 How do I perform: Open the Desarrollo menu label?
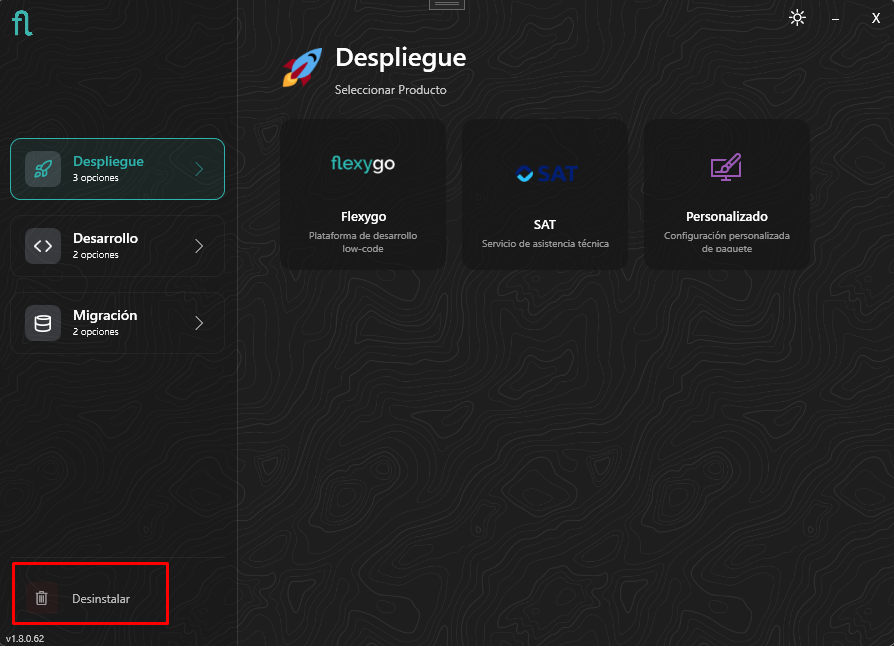point(105,238)
